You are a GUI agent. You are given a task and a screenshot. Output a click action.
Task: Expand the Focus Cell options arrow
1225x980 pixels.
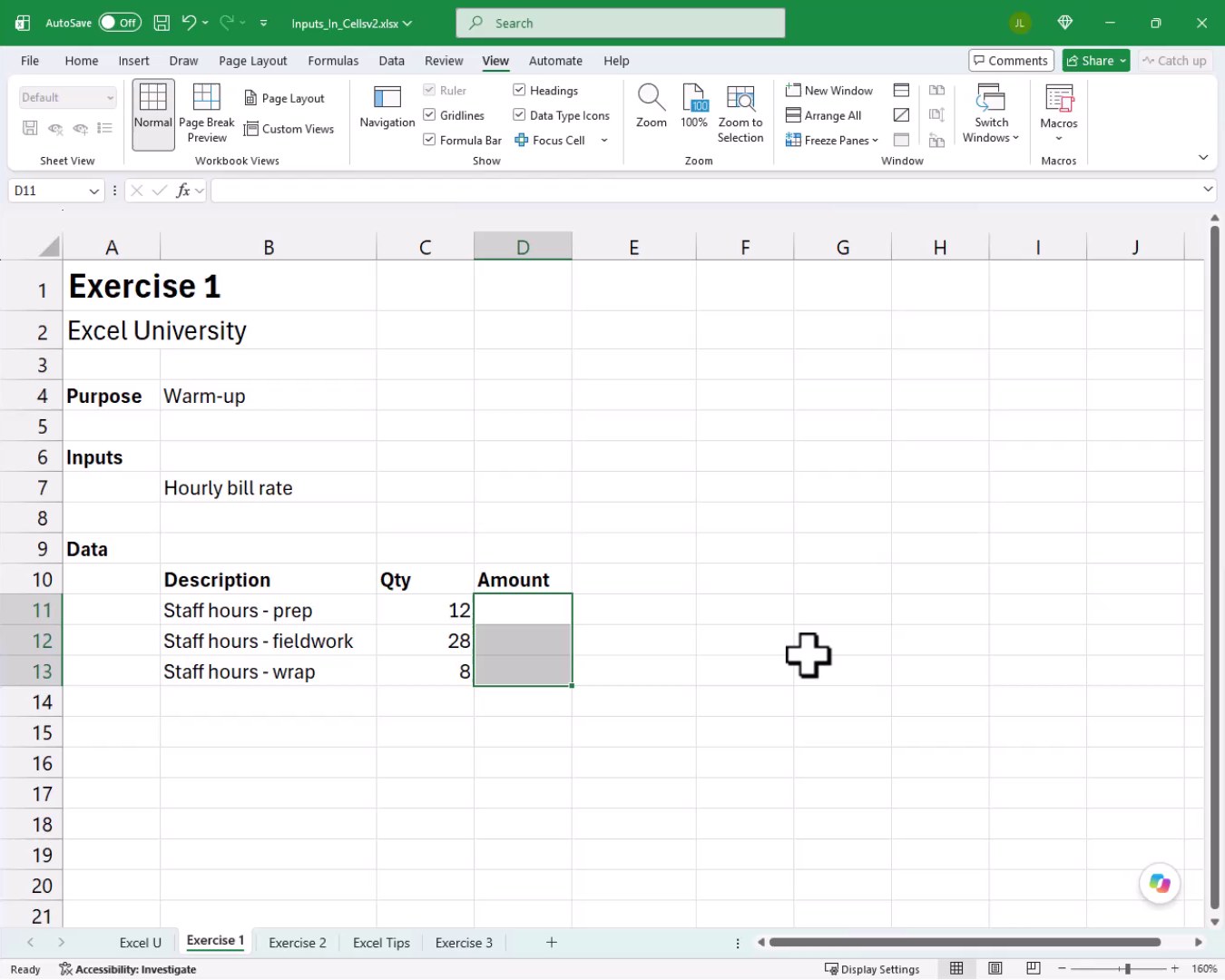[604, 141]
